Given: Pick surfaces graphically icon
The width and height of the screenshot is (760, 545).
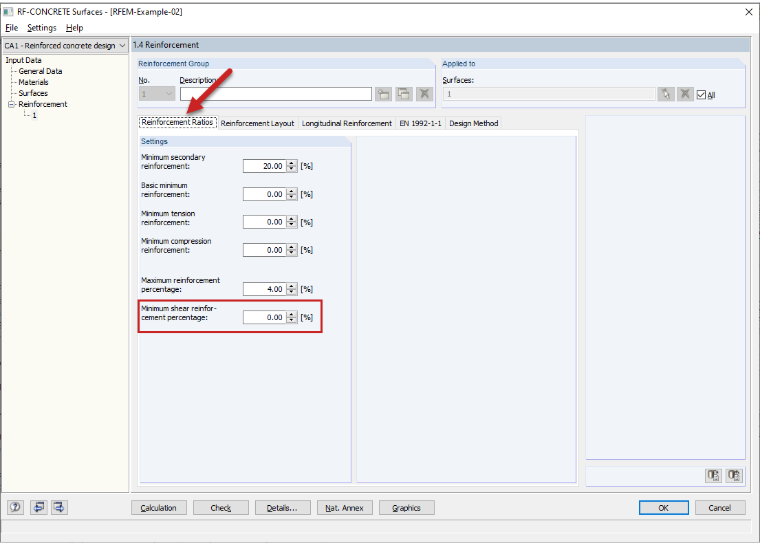Looking at the screenshot, I should [x=666, y=94].
